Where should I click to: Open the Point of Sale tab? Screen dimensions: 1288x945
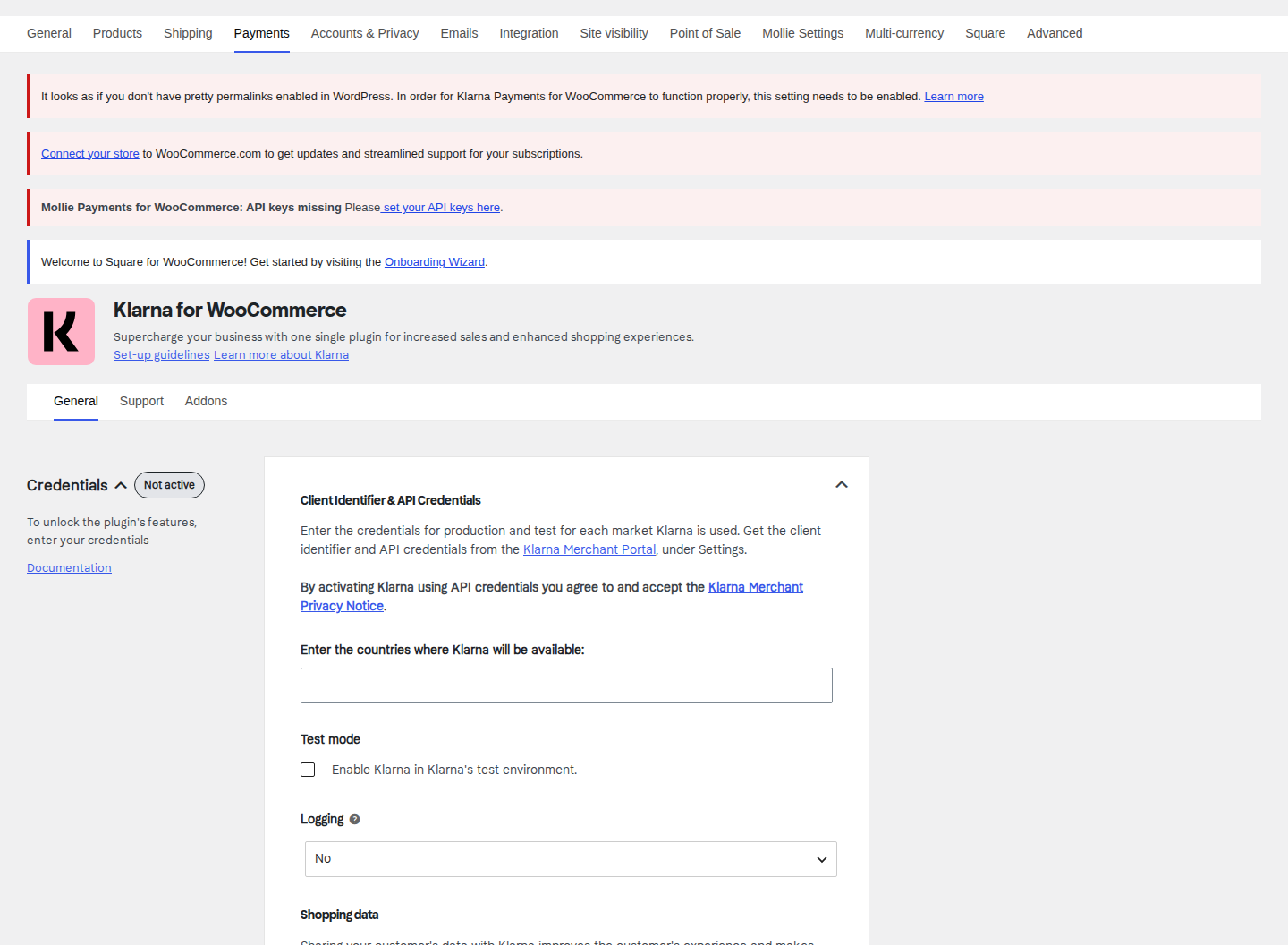coord(705,33)
